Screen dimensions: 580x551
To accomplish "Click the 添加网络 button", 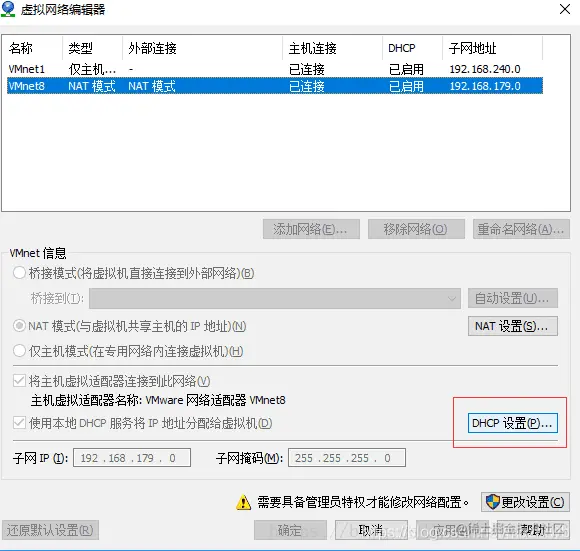I will [x=311, y=229].
